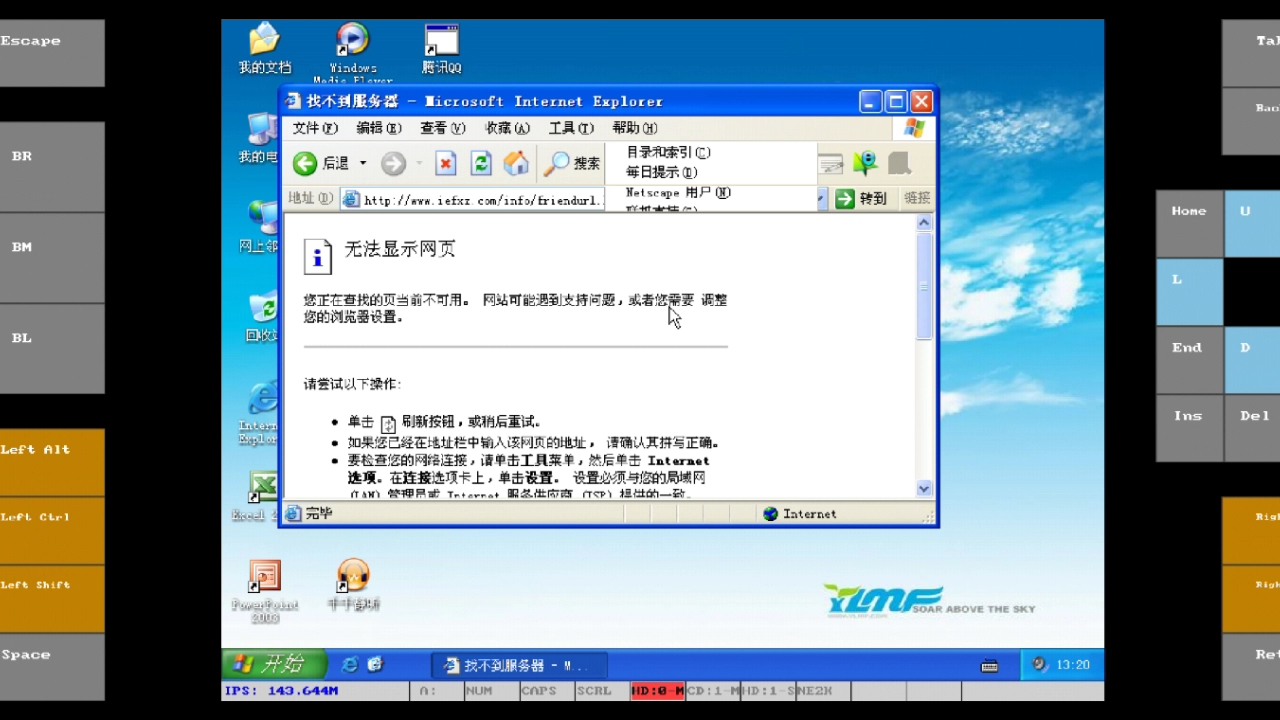The image size is (1280, 720).
Task: Click the CAPS indicator in the emulator status bar
Action: [x=538, y=691]
